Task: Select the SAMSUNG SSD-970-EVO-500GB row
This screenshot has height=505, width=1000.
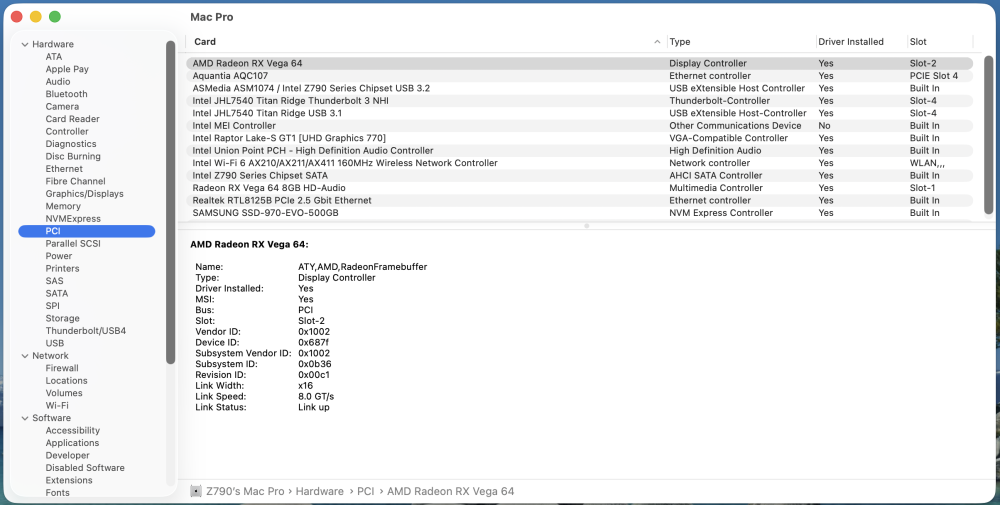Action: click(579, 213)
